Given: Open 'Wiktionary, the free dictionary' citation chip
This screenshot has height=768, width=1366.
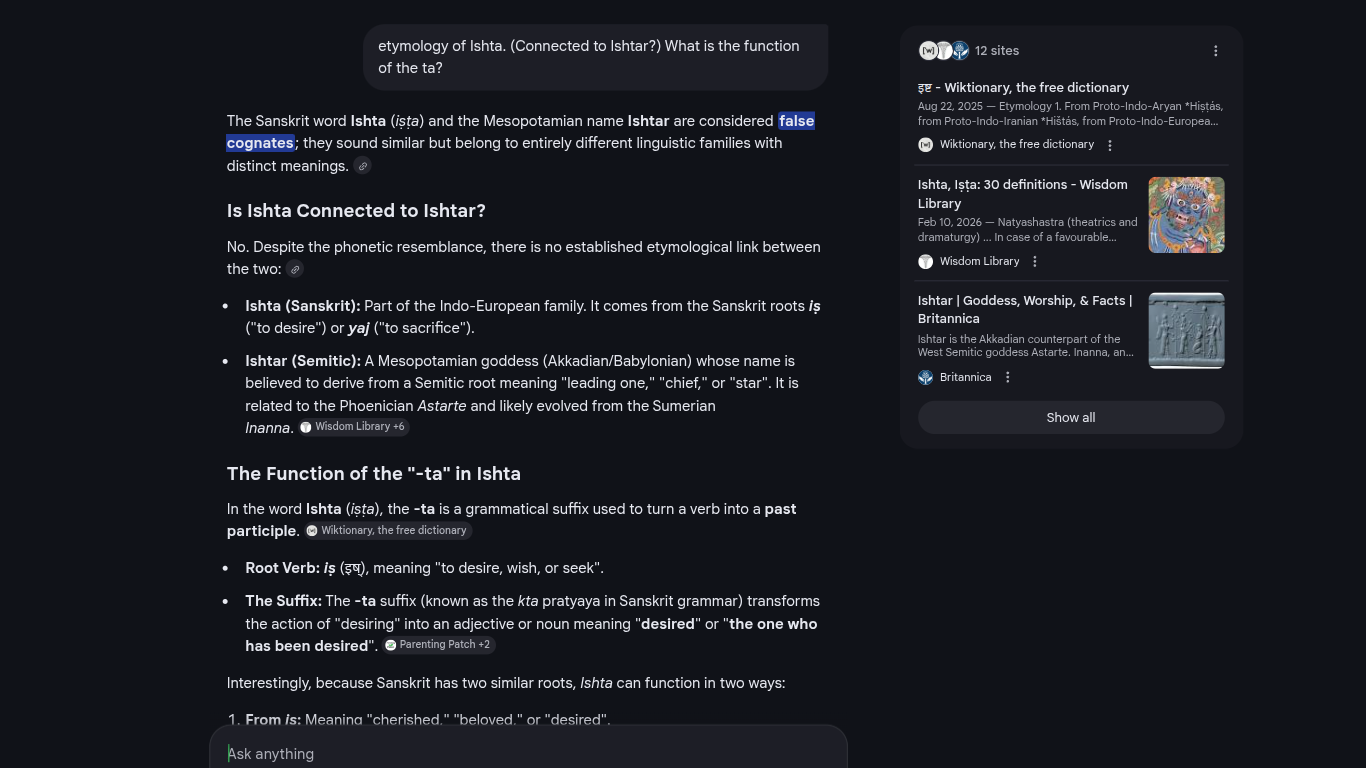Looking at the screenshot, I should click(387, 531).
